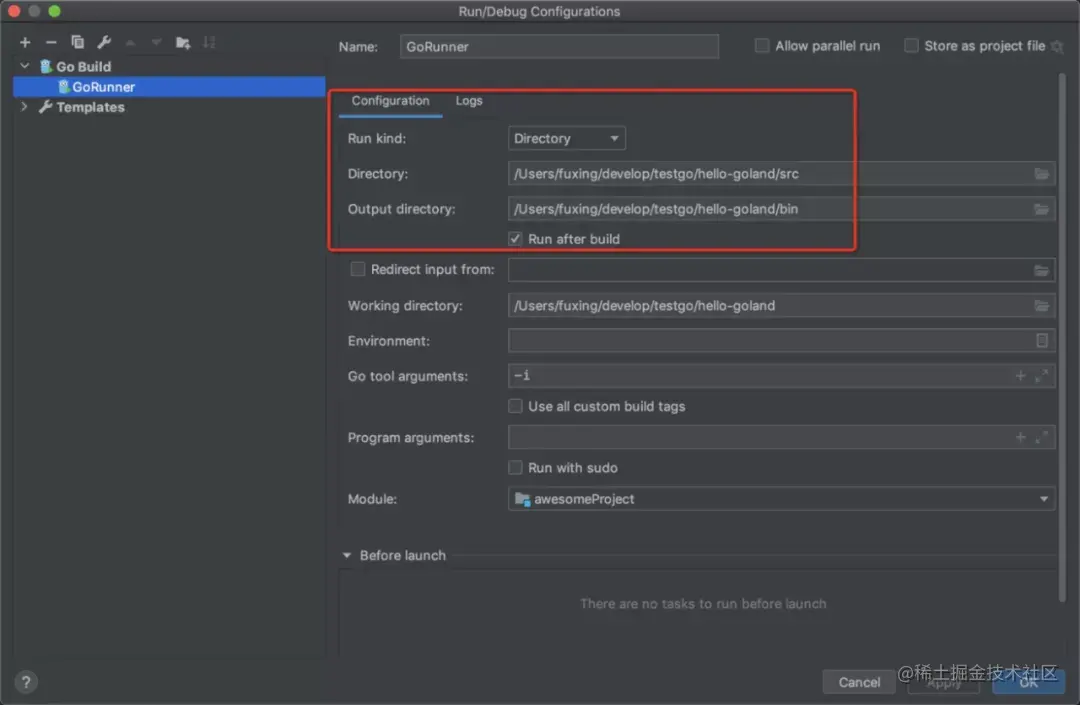Expand the Go tool arguments field icon

[x=1041, y=376]
